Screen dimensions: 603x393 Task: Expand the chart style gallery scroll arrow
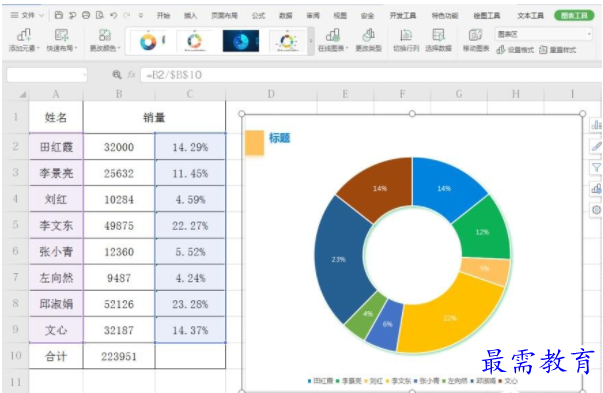[x=311, y=41]
